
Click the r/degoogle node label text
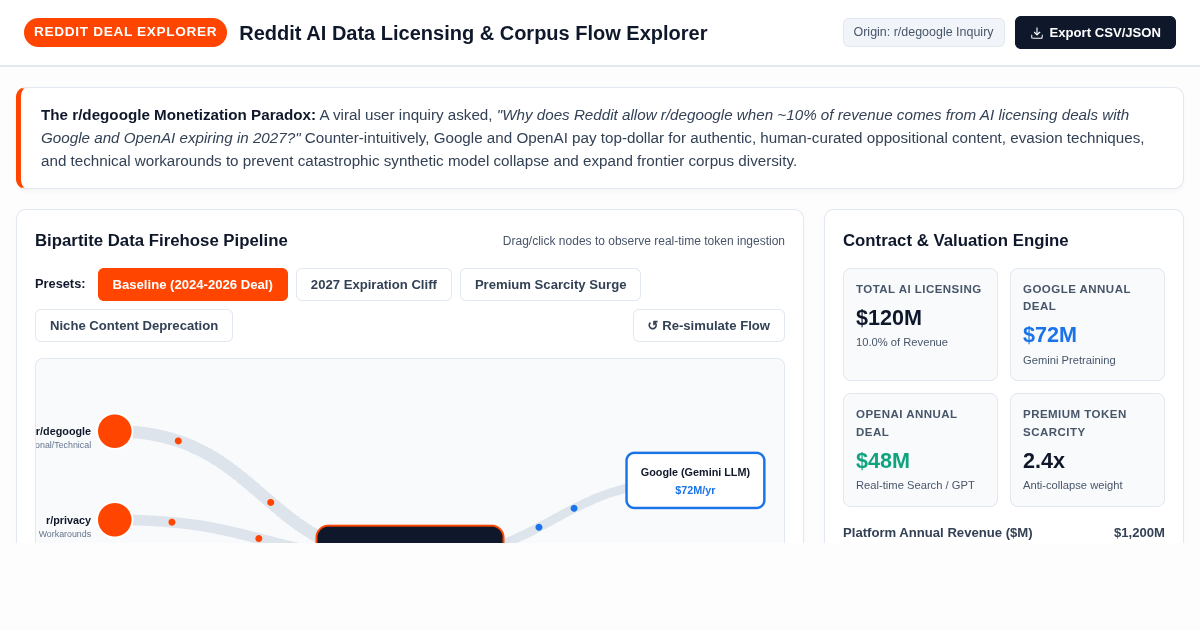pos(63,431)
